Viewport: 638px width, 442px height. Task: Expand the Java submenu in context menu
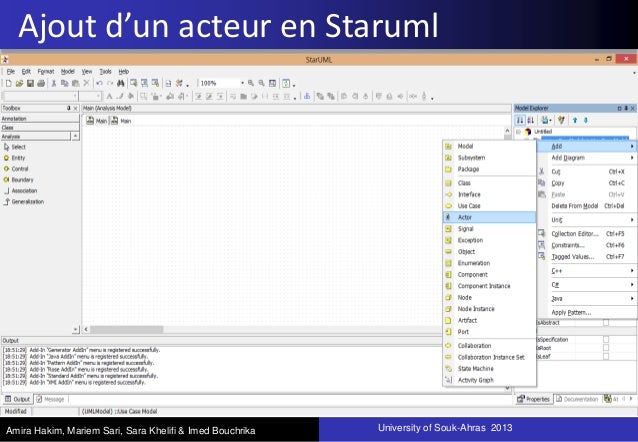(588, 299)
